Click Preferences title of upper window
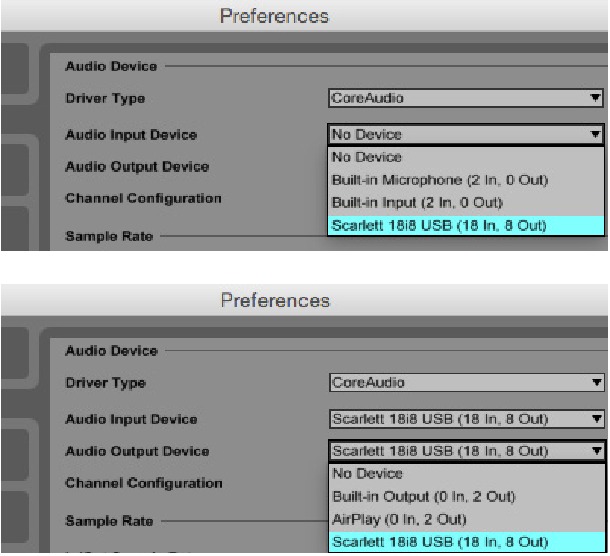 (x=274, y=16)
